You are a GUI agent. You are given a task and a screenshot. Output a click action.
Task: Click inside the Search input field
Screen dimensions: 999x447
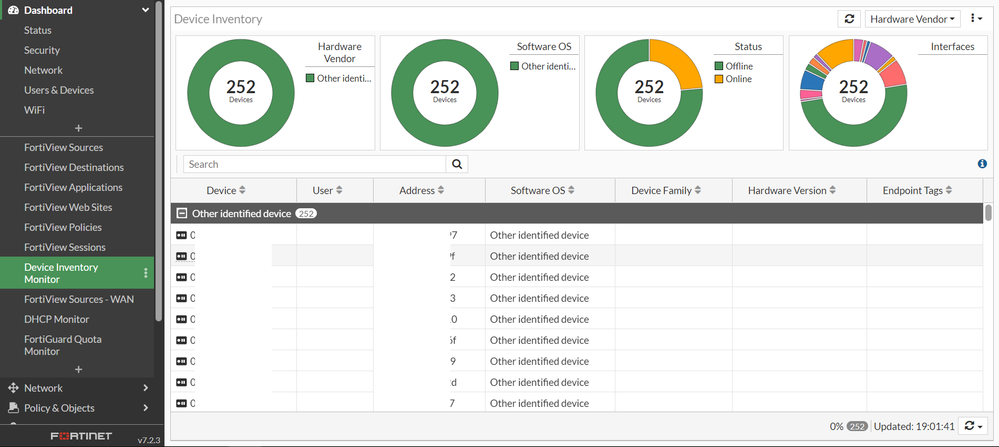(315, 164)
